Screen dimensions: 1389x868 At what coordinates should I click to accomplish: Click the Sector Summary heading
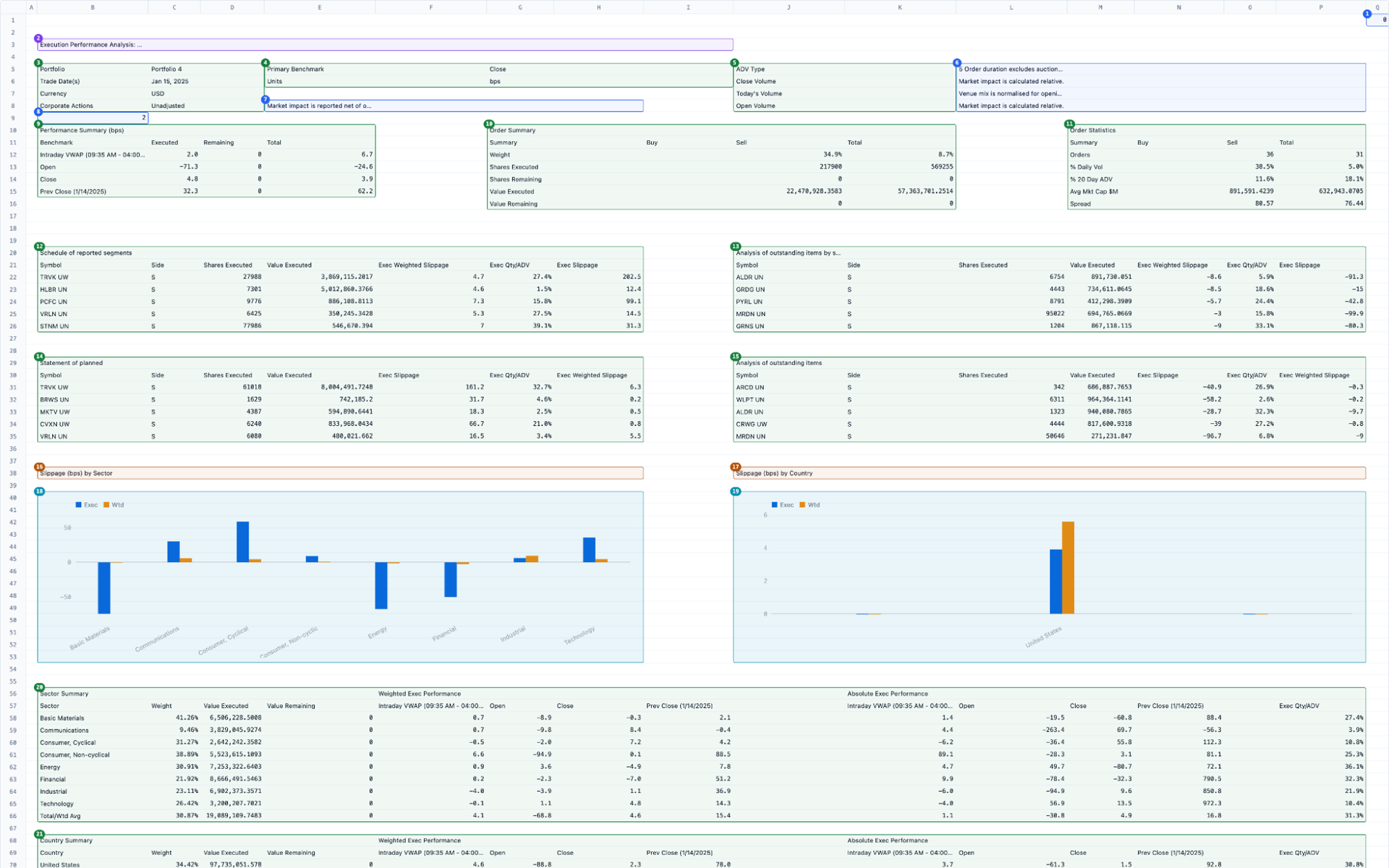click(64, 694)
